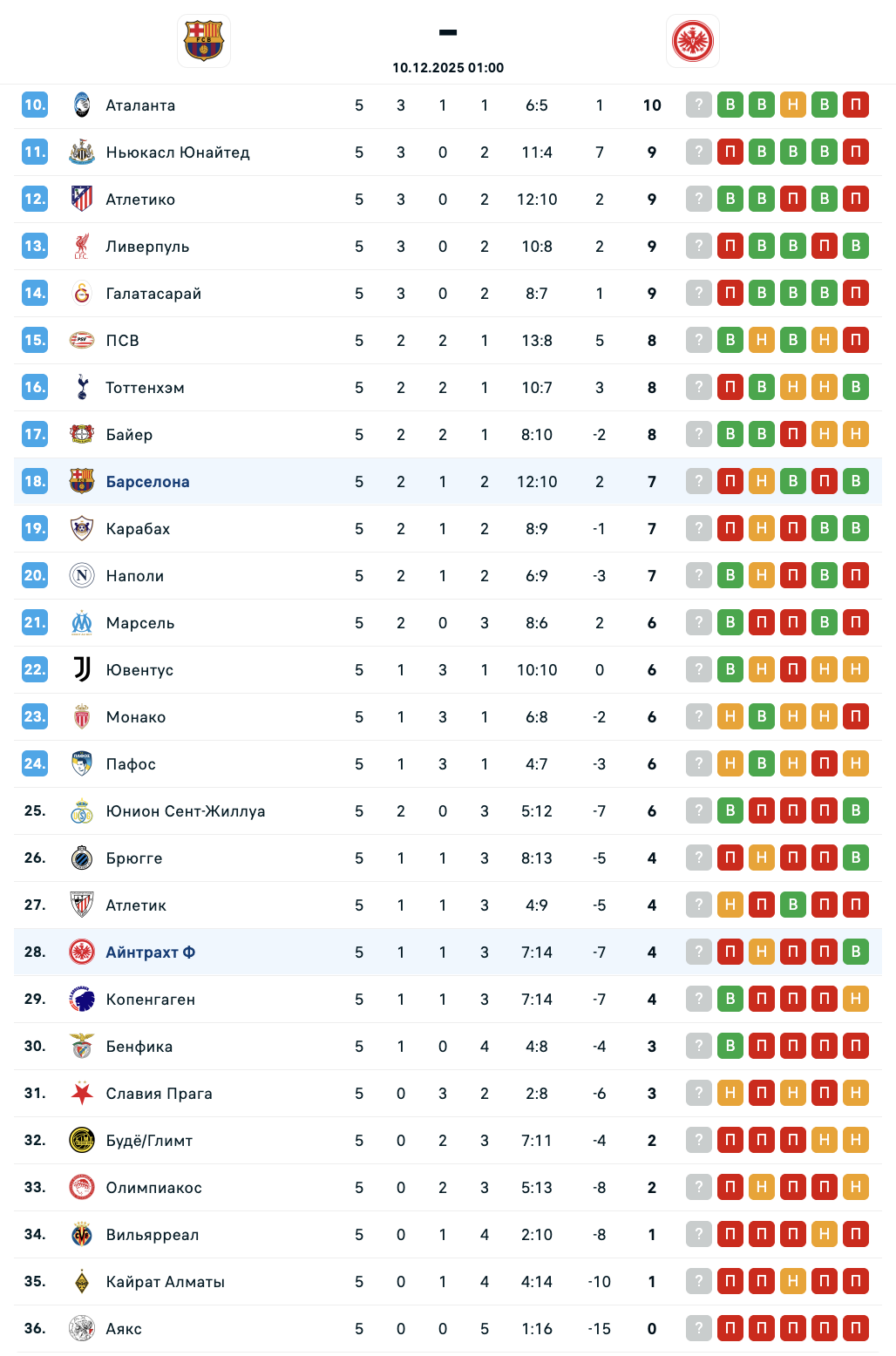Open the Юнион Сент-Жиллуа team page
The height and width of the screenshot is (1356, 896).
click(185, 811)
